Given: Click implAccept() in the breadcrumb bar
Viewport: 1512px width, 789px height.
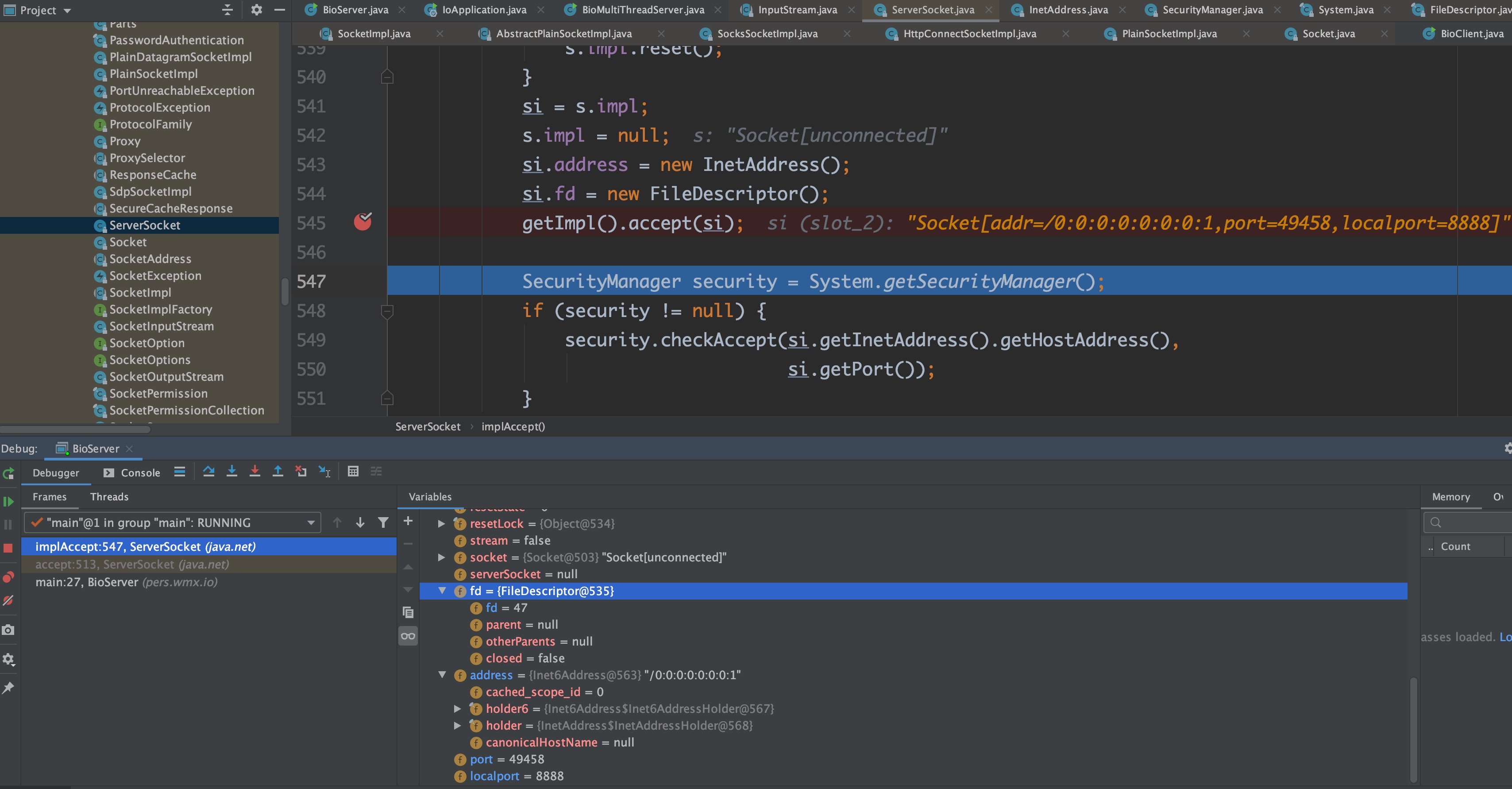Looking at the screenshot, I should click(x=513, y=427).
